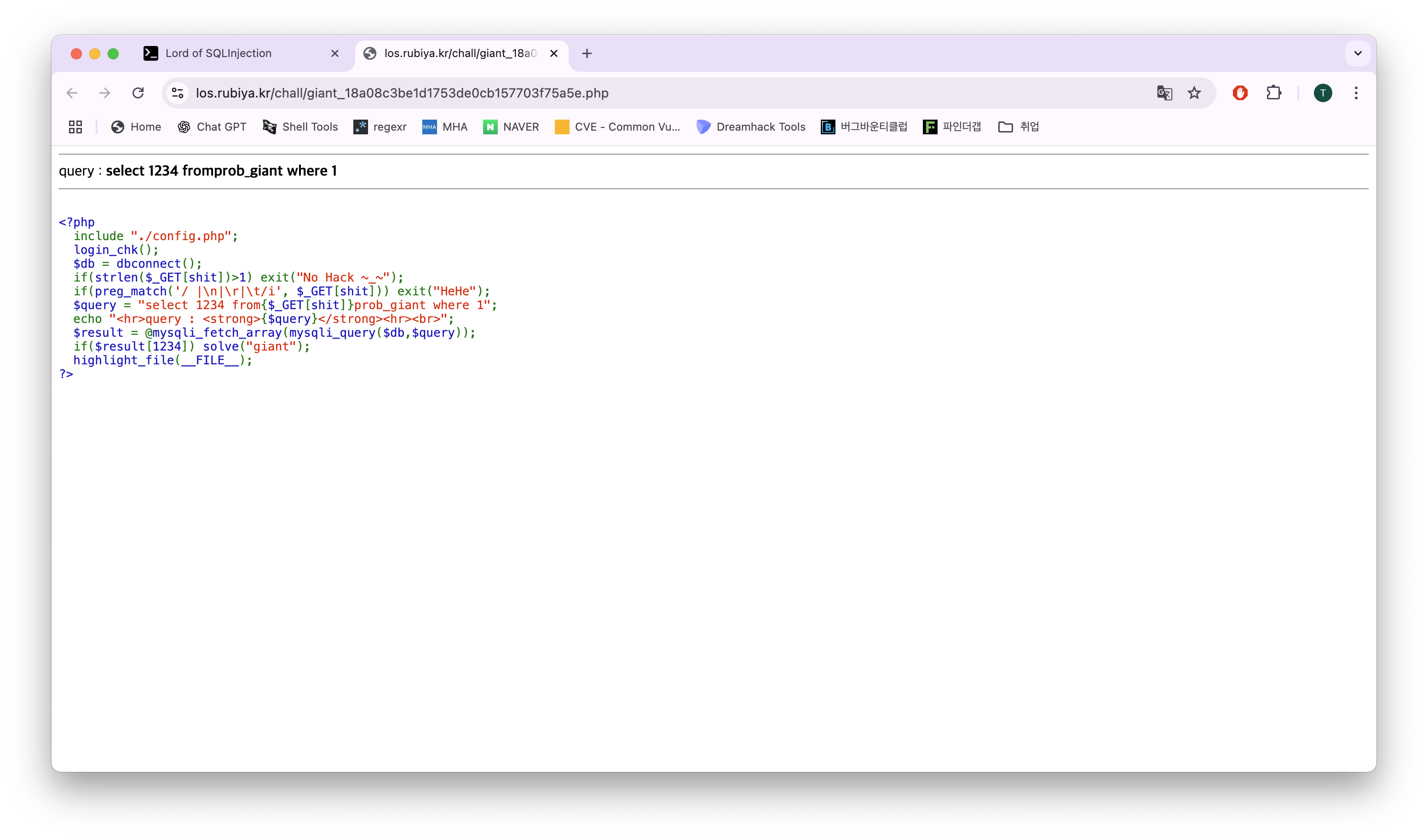Open the site information icon
This screenshot has width=1428, height=840.
point(178,93)
